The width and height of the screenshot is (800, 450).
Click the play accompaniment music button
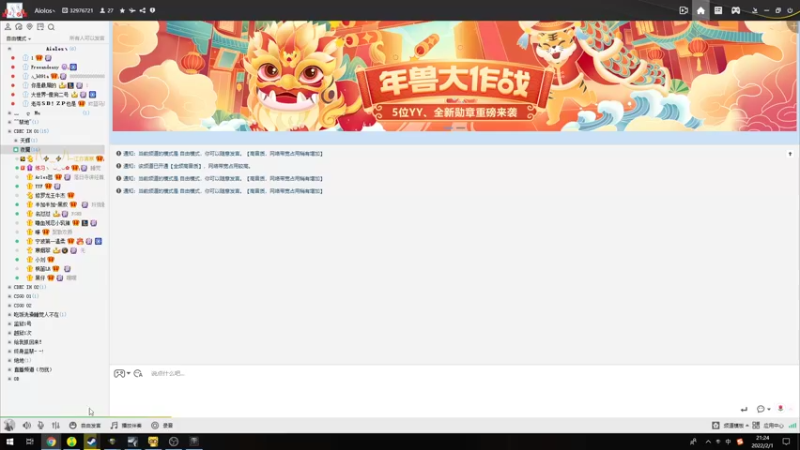(126, 426)
